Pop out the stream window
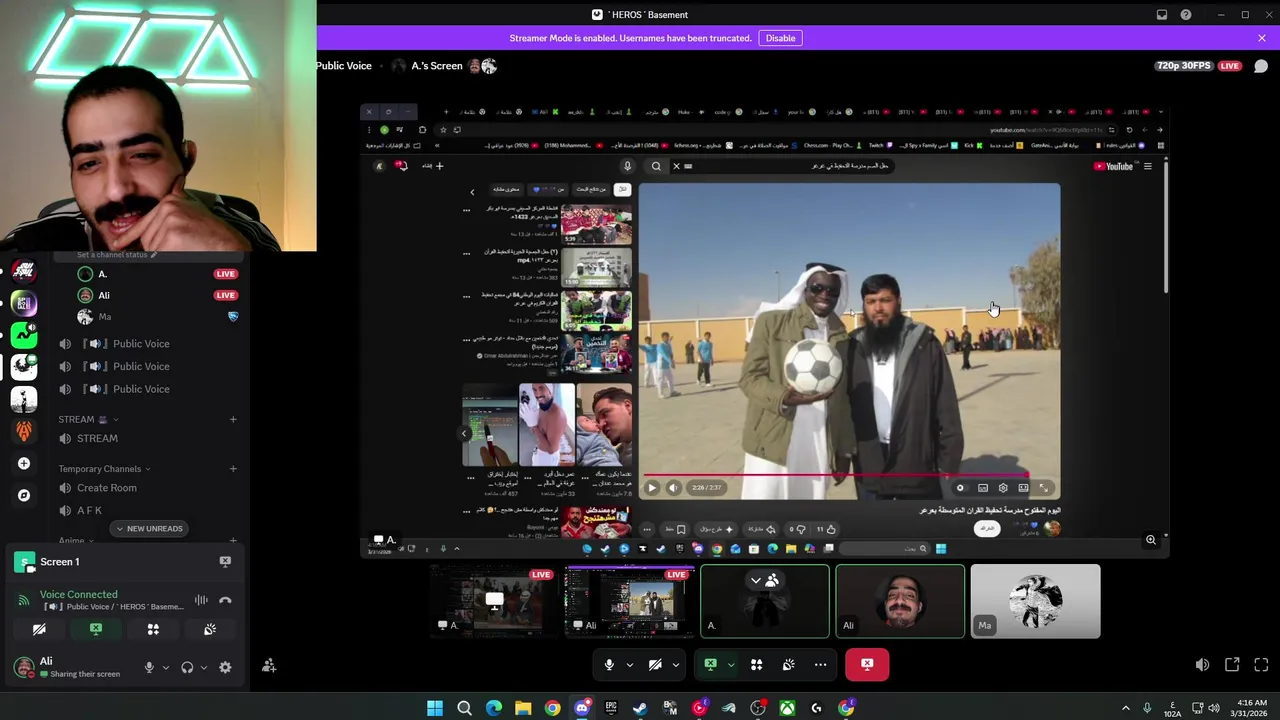Screen dimensions: 1280x720 [1232, 664]
